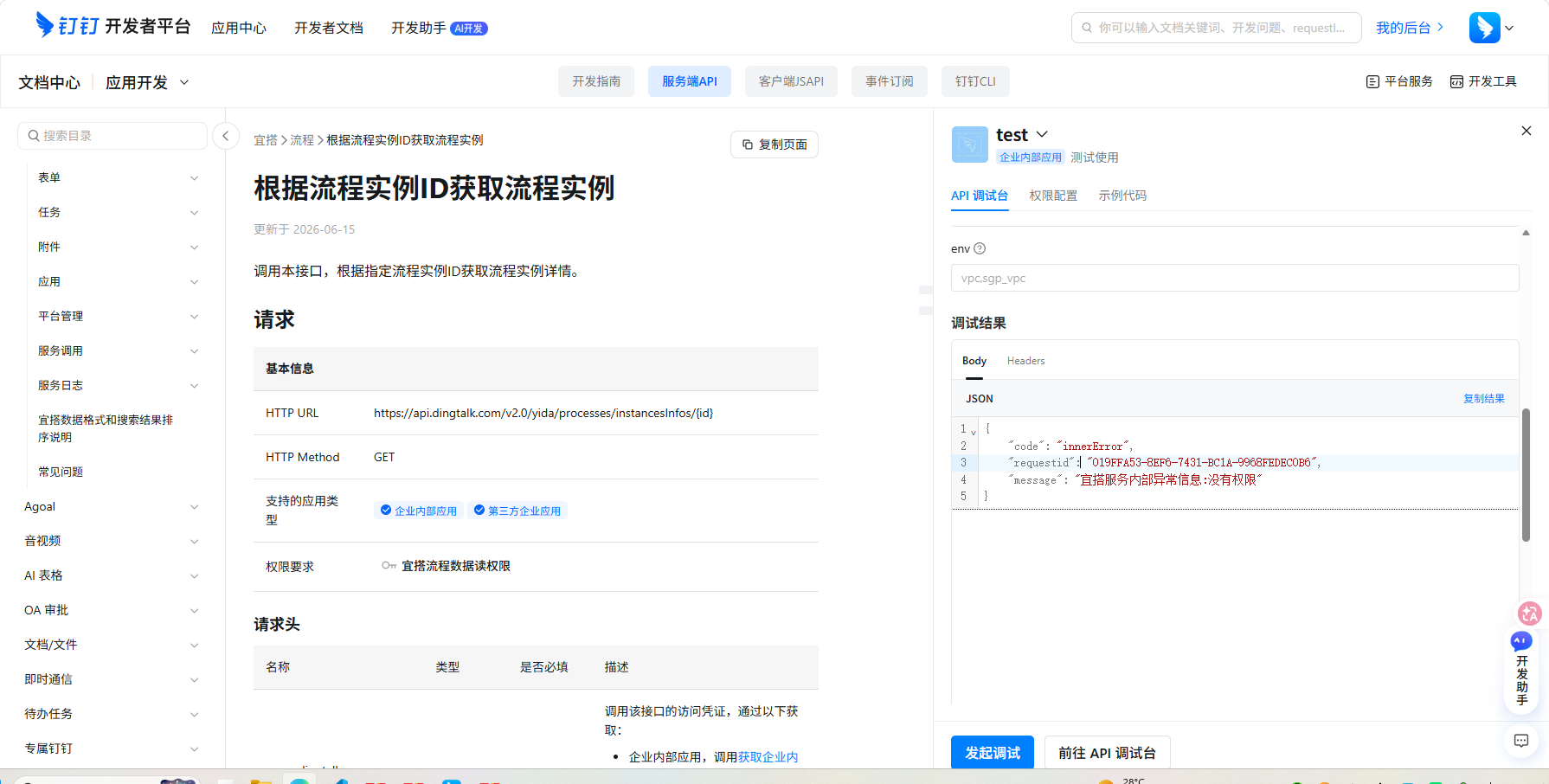The image size is (1549, 784).
Task: Expand the 附件 sidebar section
Action: (x=194, y=247)
